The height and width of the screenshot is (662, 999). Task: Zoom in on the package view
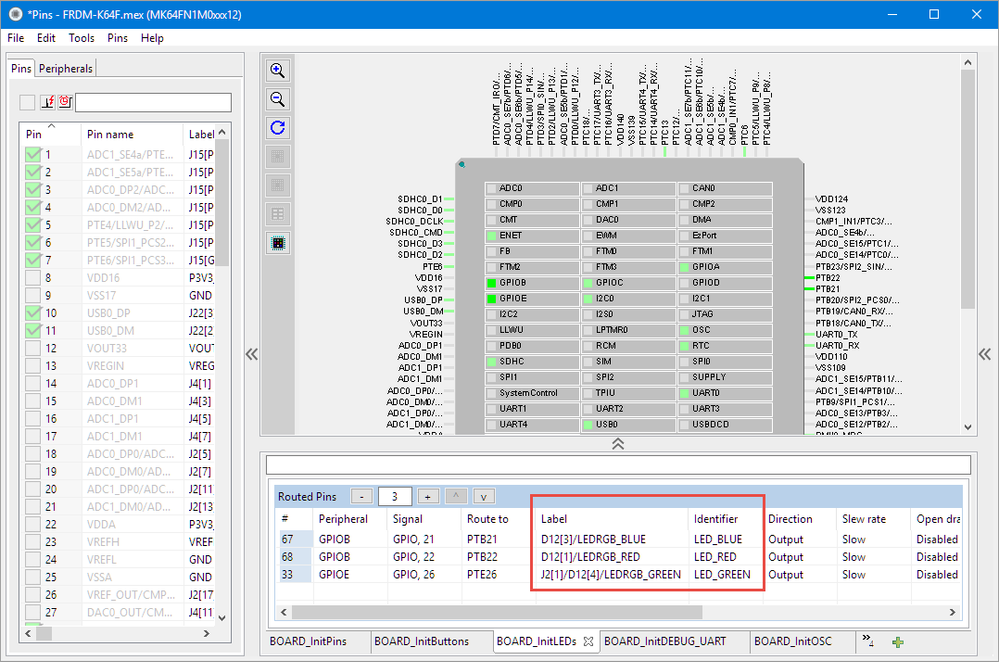pos(278,71)
